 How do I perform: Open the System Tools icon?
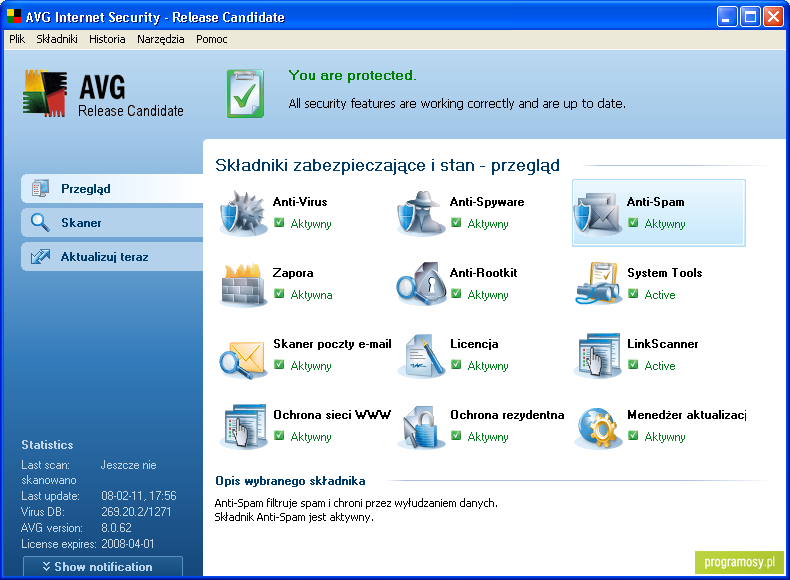[x=598, y=284]
